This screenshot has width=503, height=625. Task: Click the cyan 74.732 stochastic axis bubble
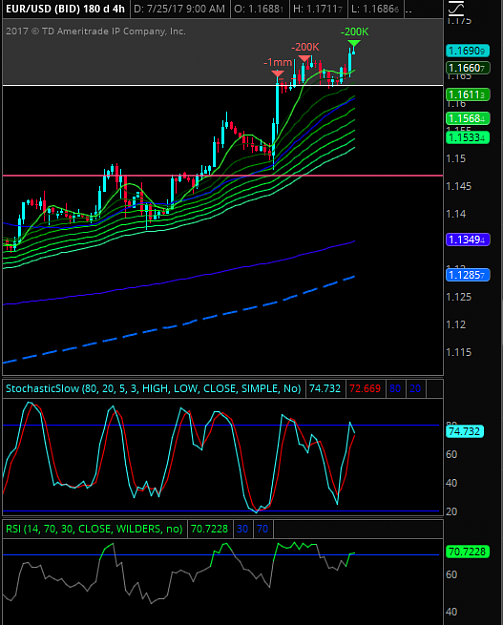465,431
